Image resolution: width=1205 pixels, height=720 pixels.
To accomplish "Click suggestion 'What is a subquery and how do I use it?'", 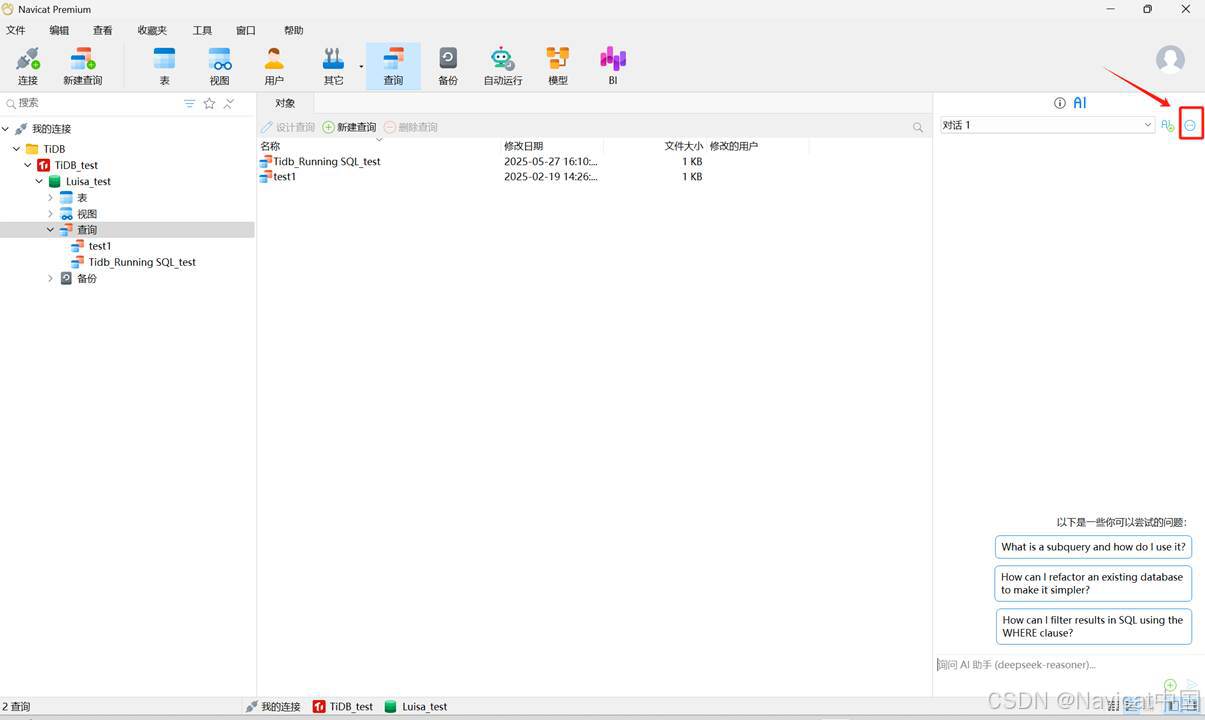I will tap(1093, 547).
